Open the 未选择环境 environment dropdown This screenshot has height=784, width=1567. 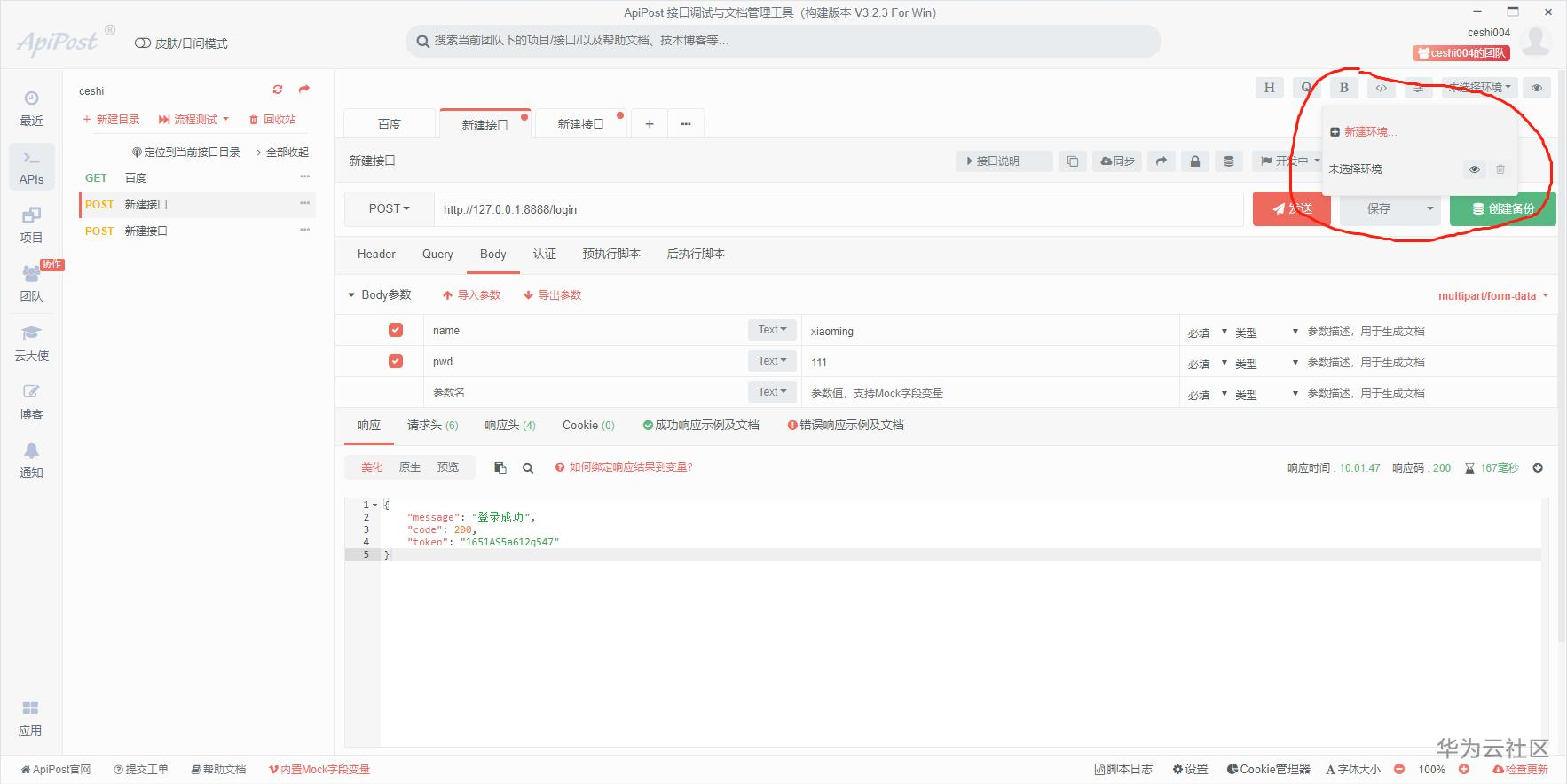(x=1479, y=88)
